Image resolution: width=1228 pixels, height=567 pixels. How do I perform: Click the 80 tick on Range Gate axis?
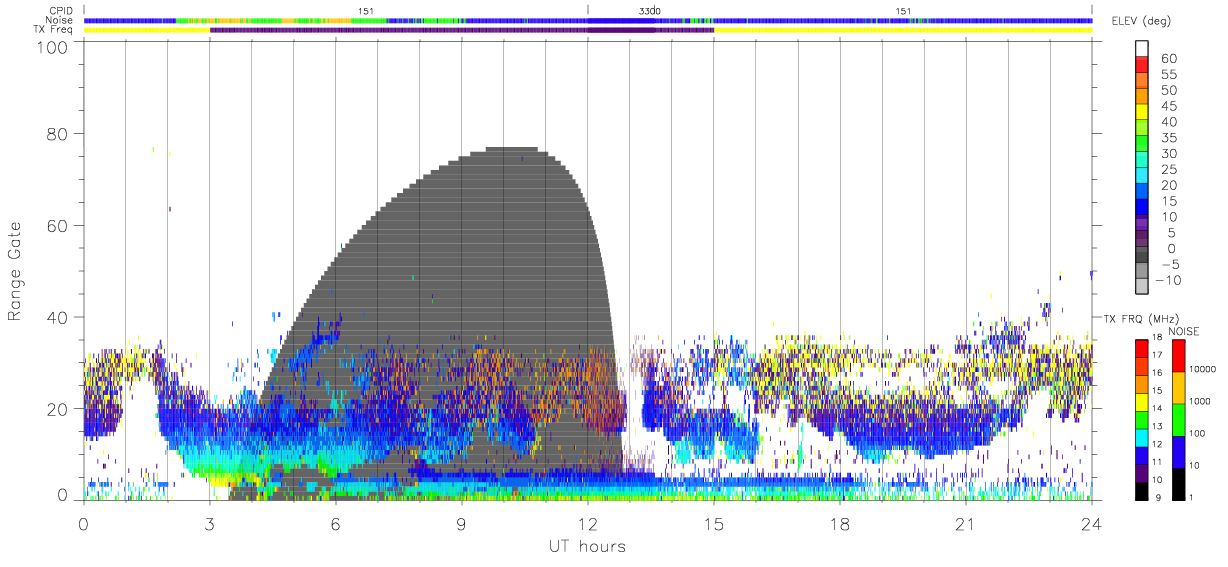click(55, 134)
